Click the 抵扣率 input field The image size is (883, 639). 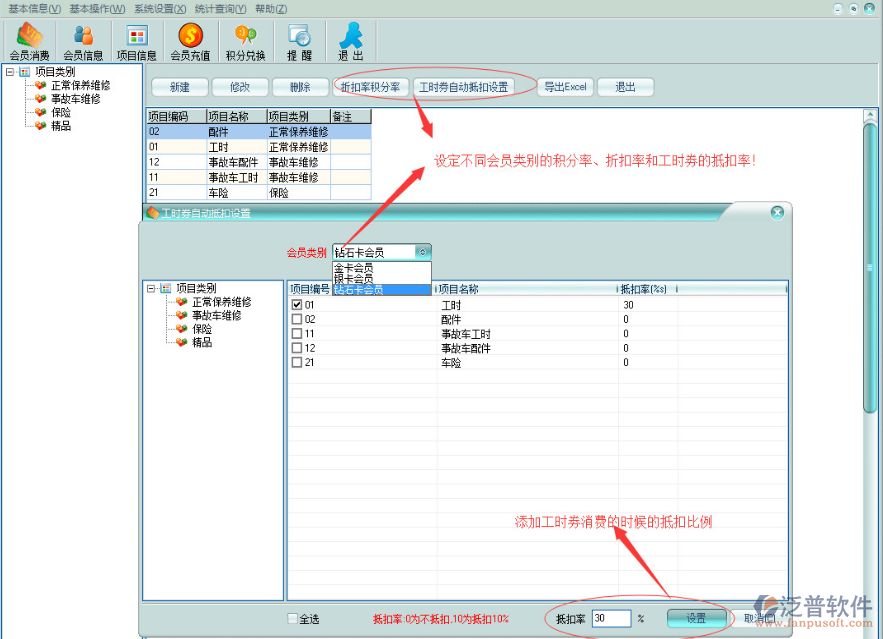point(611,619)
